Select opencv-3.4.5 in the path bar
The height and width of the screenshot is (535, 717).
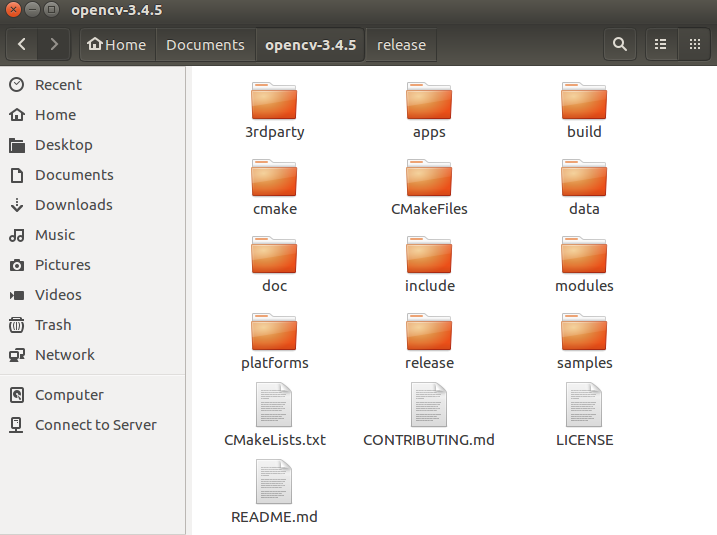click(x=310, y=44)
